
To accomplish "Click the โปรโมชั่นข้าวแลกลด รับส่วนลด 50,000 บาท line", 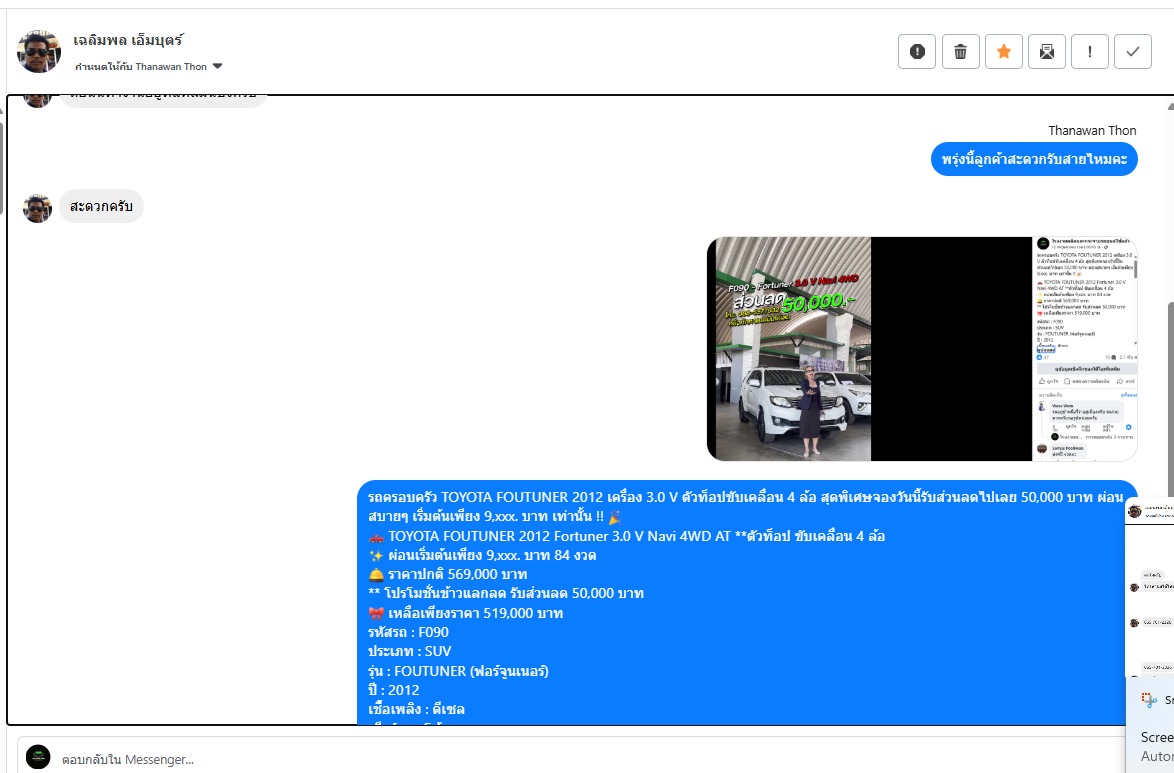I will click(x=505, y=593).
